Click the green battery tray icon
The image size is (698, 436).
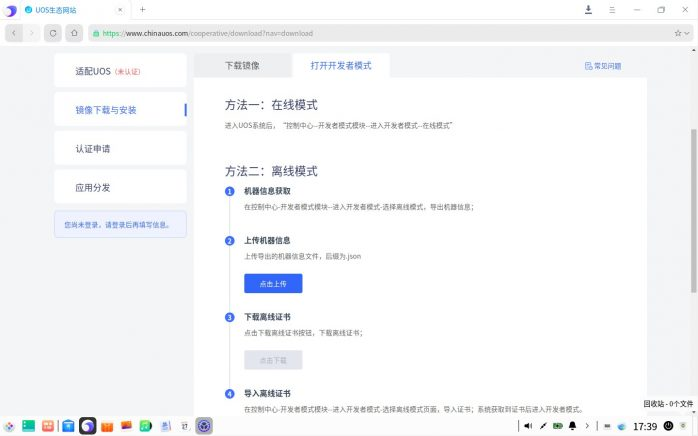pos(557,426)
